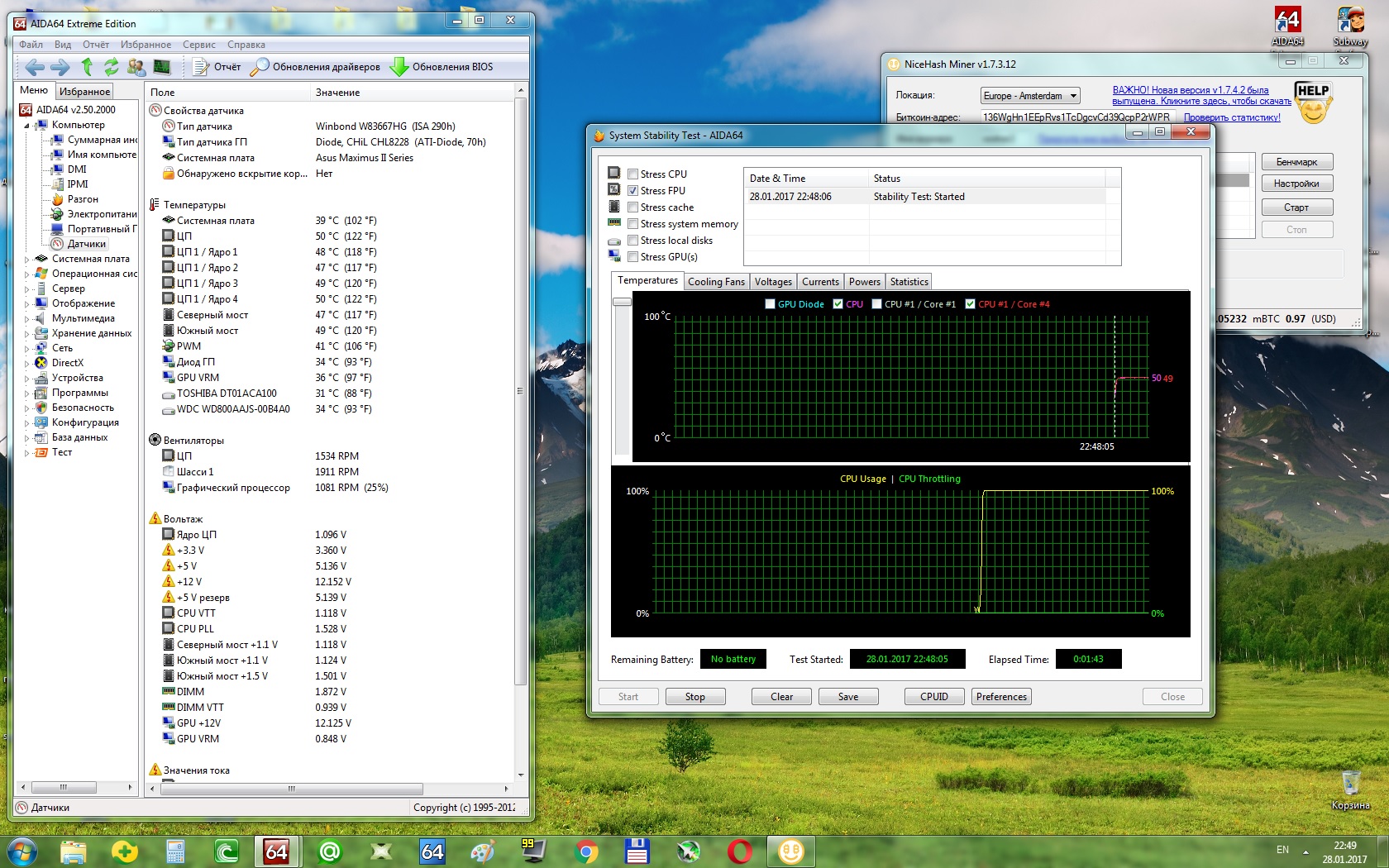Open the Subway desktop shortcut icon

tap(1350, 26)
